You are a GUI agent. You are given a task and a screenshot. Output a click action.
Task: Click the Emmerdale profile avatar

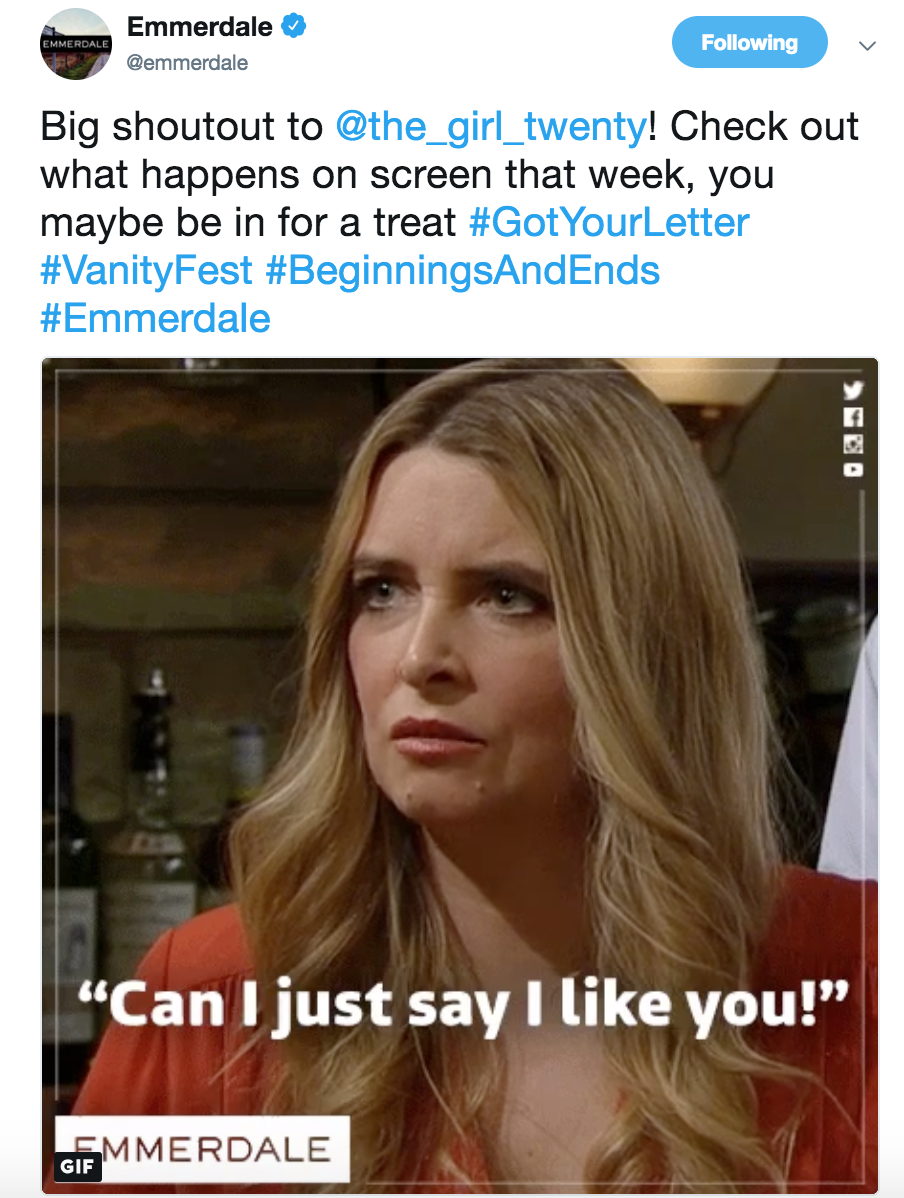coord(76,44)
